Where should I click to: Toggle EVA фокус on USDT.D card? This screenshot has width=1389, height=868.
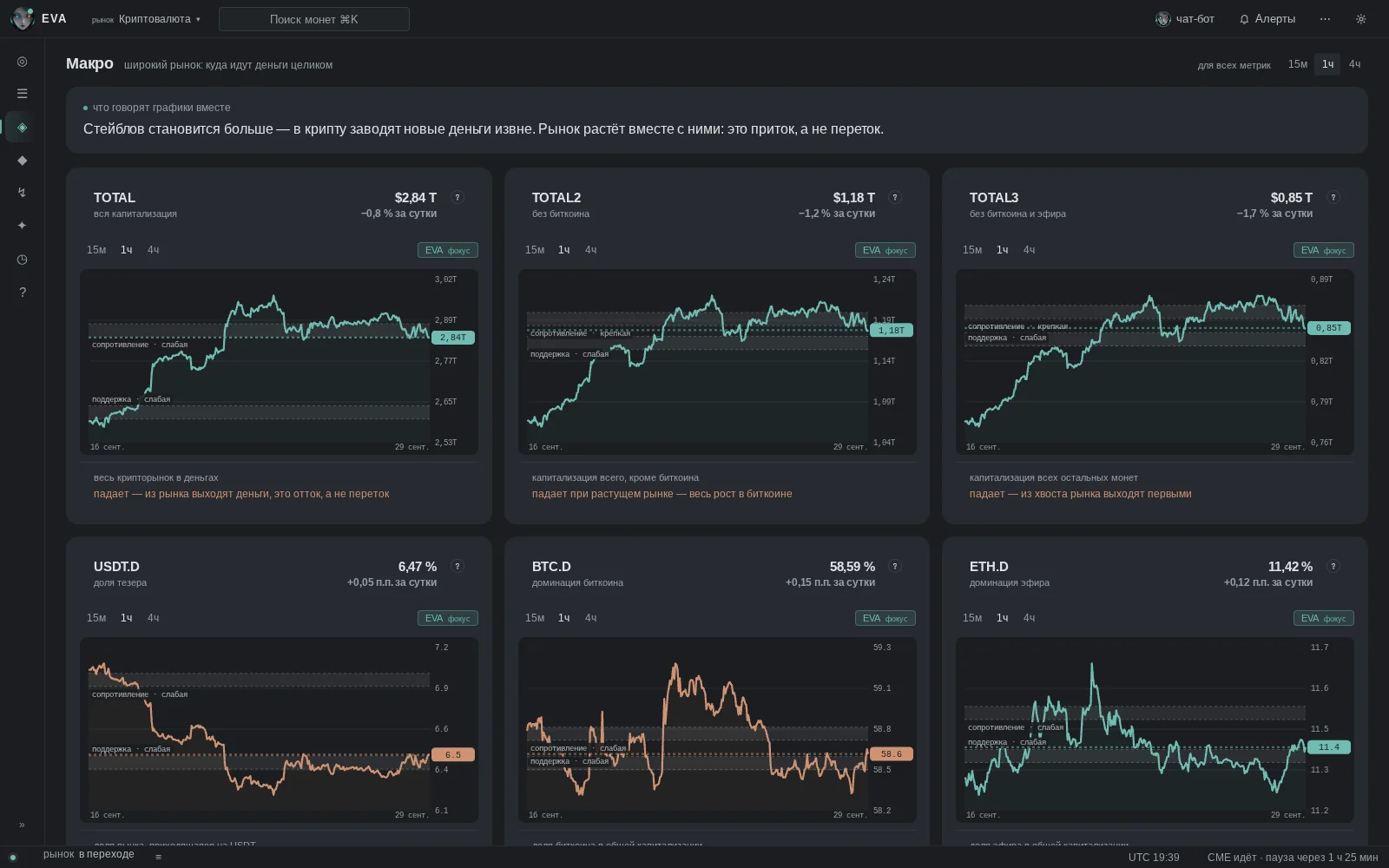coord(448,618)
